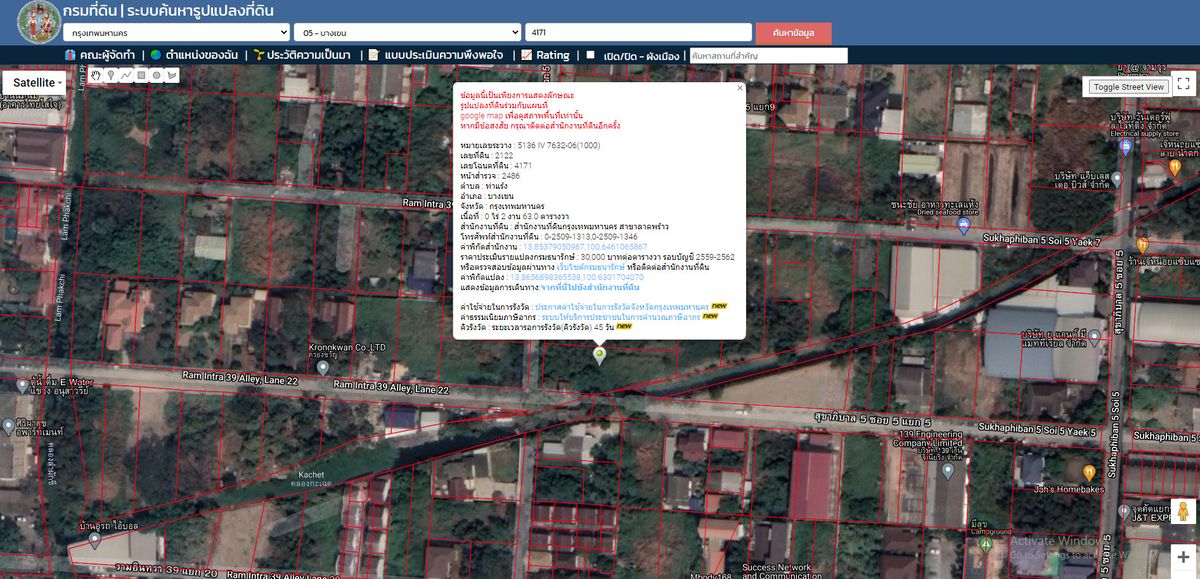
Task: Select the marker drawing tool
Action: (111, 75)
